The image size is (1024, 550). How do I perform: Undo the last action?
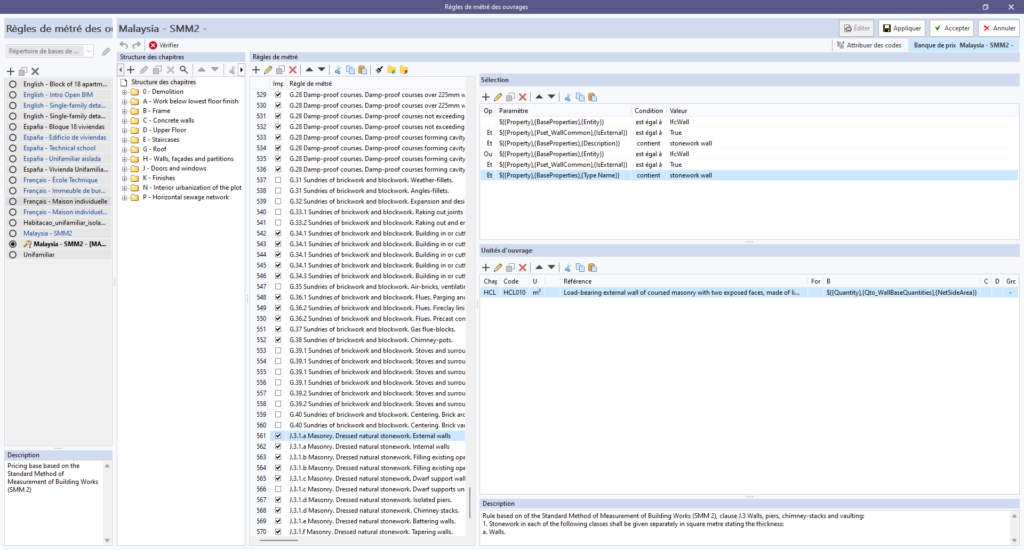pyautogui.click(x=124, y=45)
